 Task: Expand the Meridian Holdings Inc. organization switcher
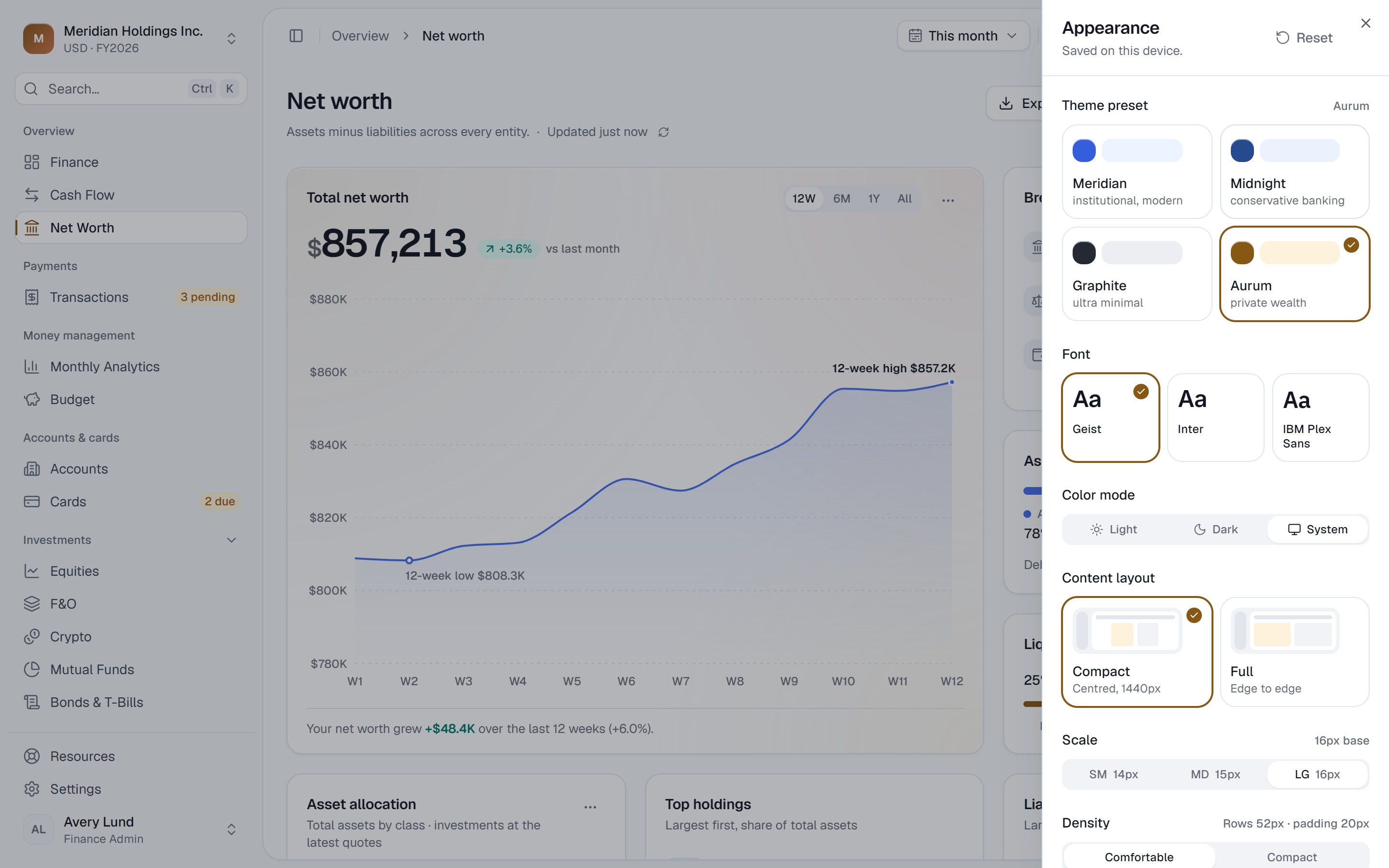[231, 39]
